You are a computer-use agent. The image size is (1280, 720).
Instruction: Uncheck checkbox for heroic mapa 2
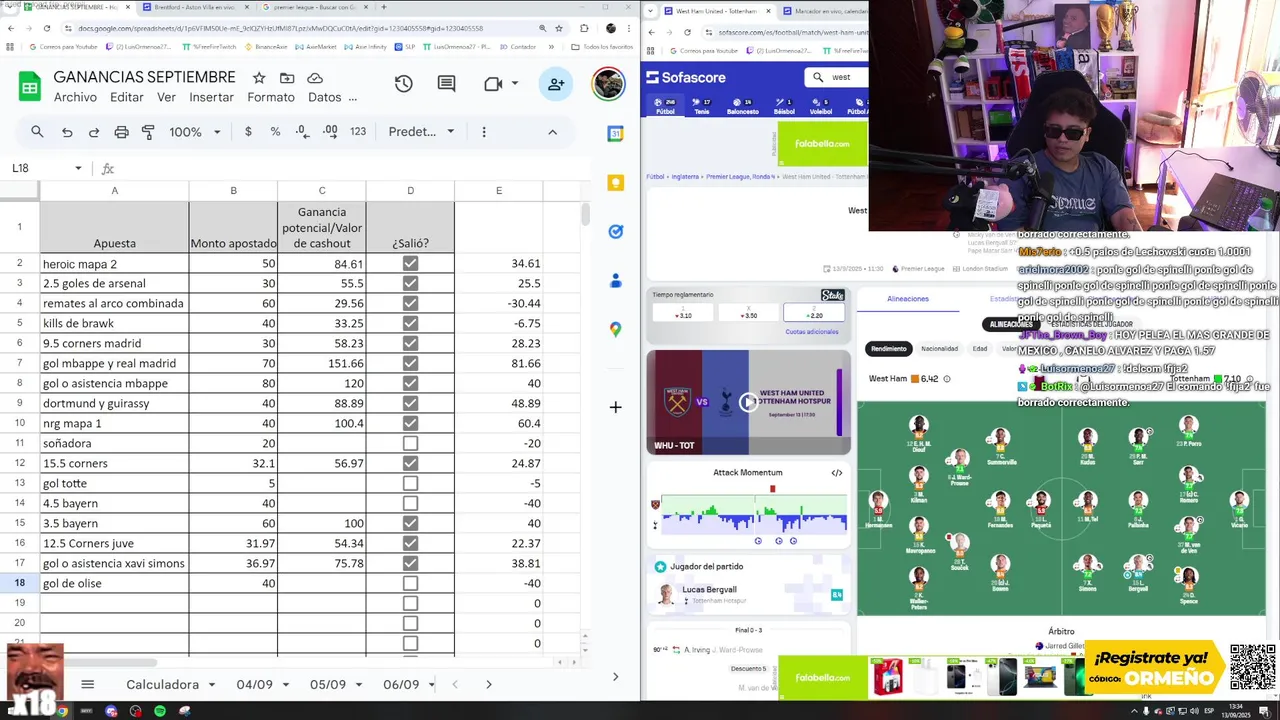(x=410, y=264)
